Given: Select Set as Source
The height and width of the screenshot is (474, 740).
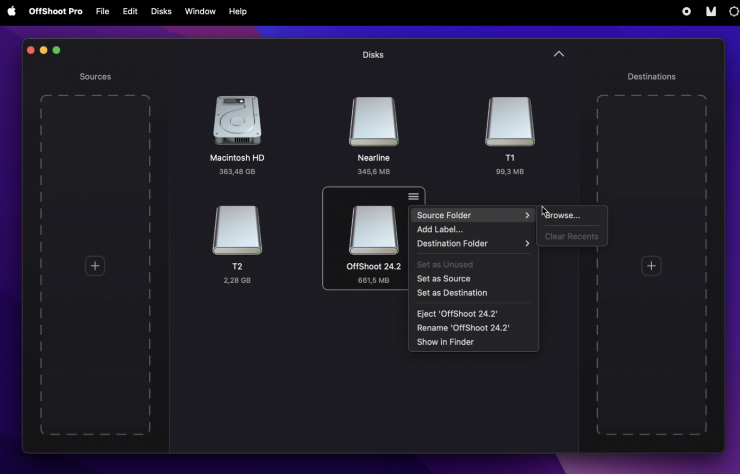Looking at the screenshot, I should click(443, 279).
